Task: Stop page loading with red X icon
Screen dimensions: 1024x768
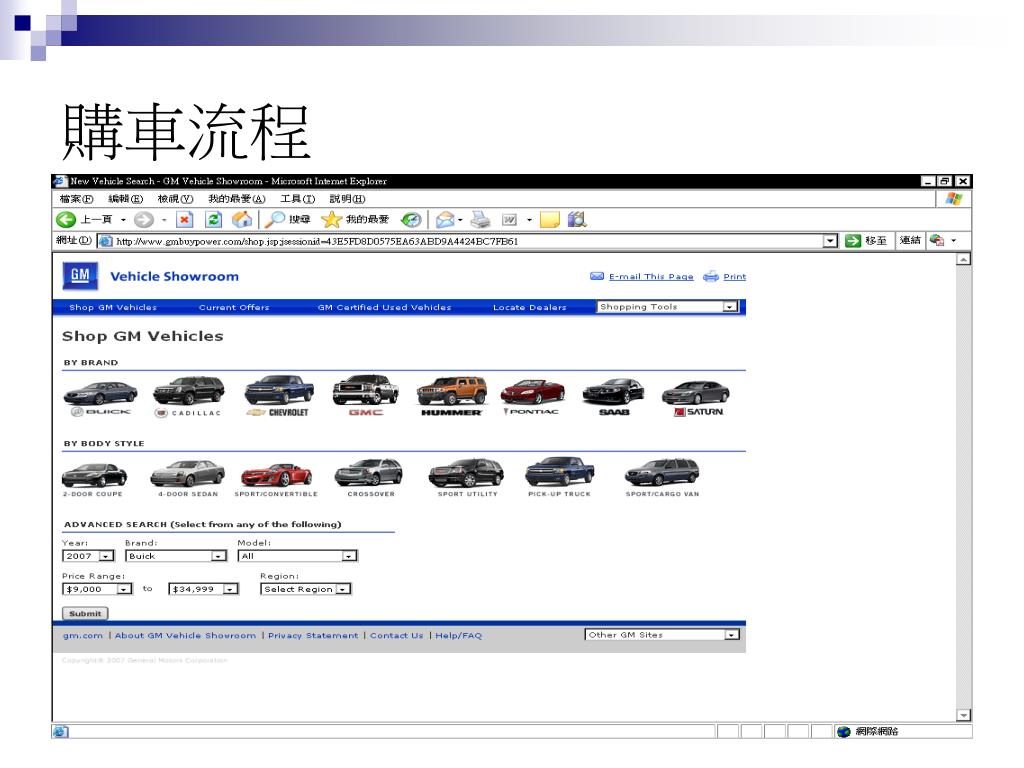Action: (185, 220)
